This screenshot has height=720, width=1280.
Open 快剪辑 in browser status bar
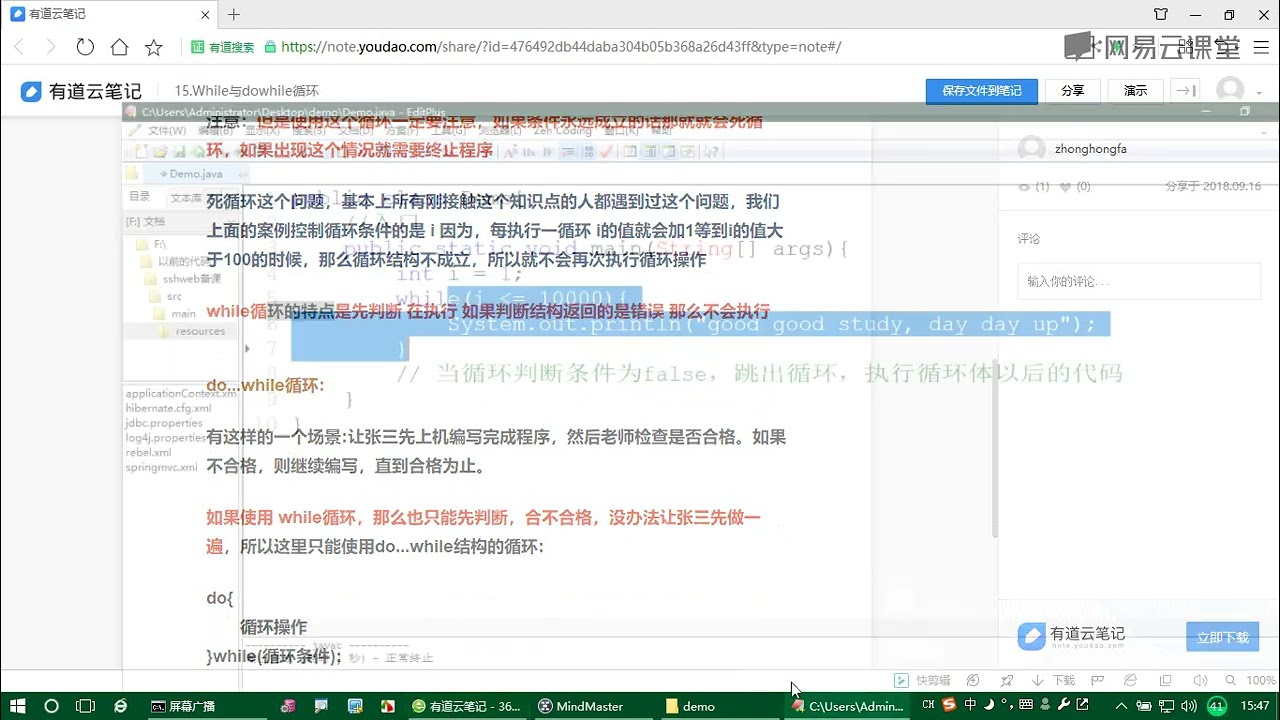tap(922, 680)
